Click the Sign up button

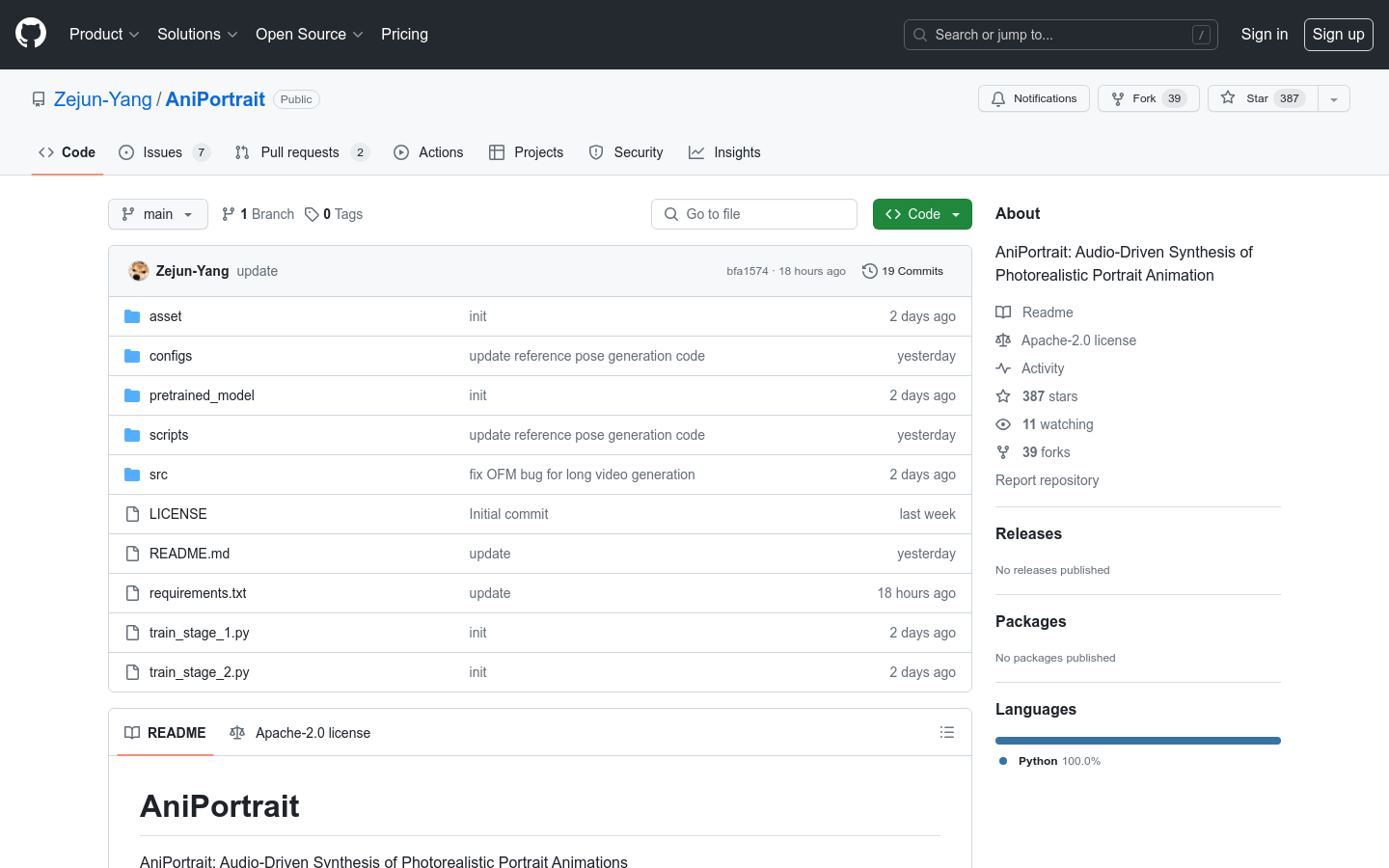1338,34
